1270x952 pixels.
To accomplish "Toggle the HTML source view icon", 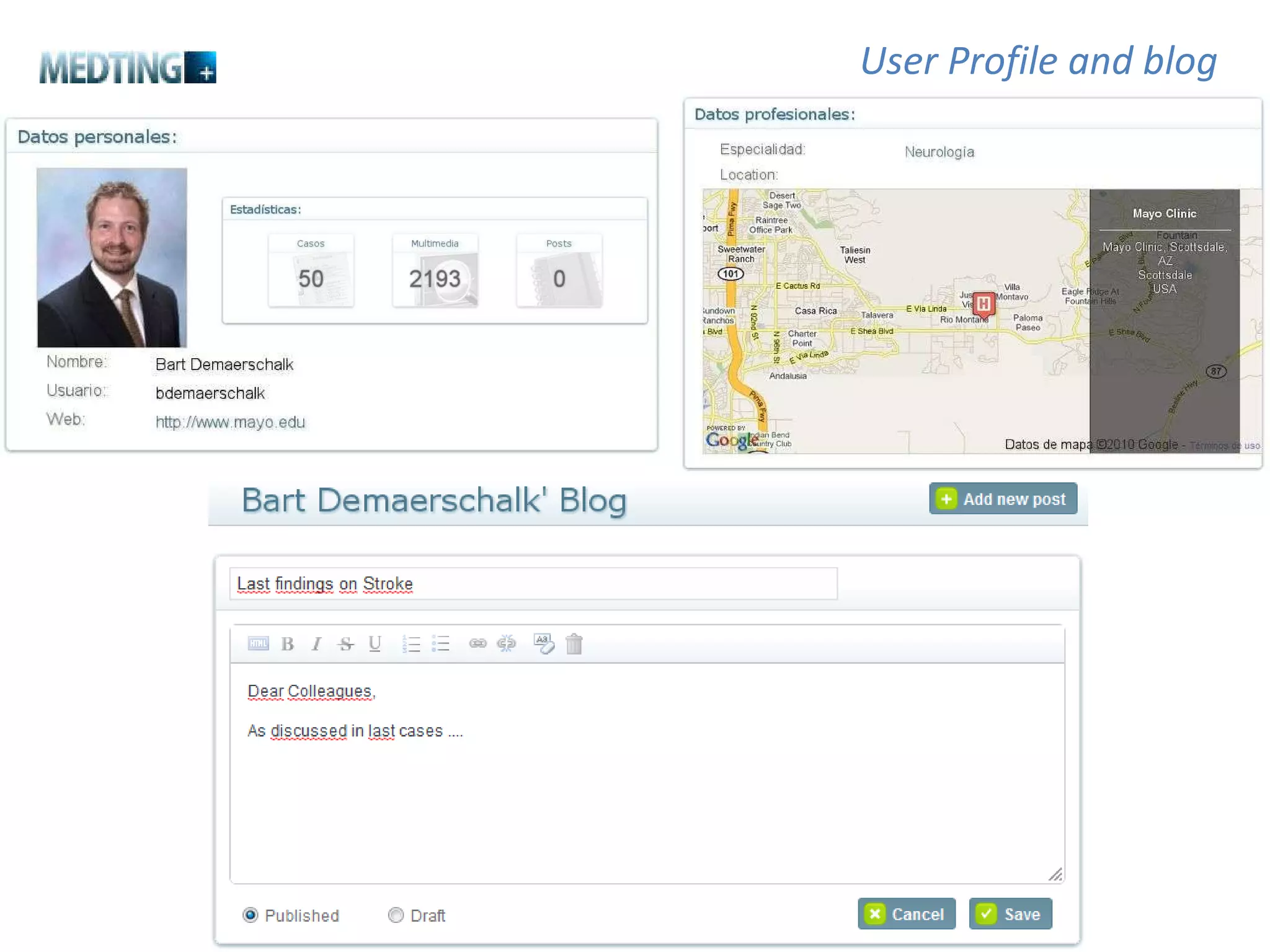I will [x=258, y=643].
